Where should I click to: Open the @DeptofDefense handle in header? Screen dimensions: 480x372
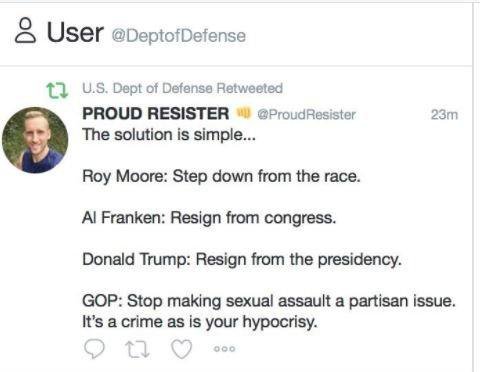click(x=179, y=36)
